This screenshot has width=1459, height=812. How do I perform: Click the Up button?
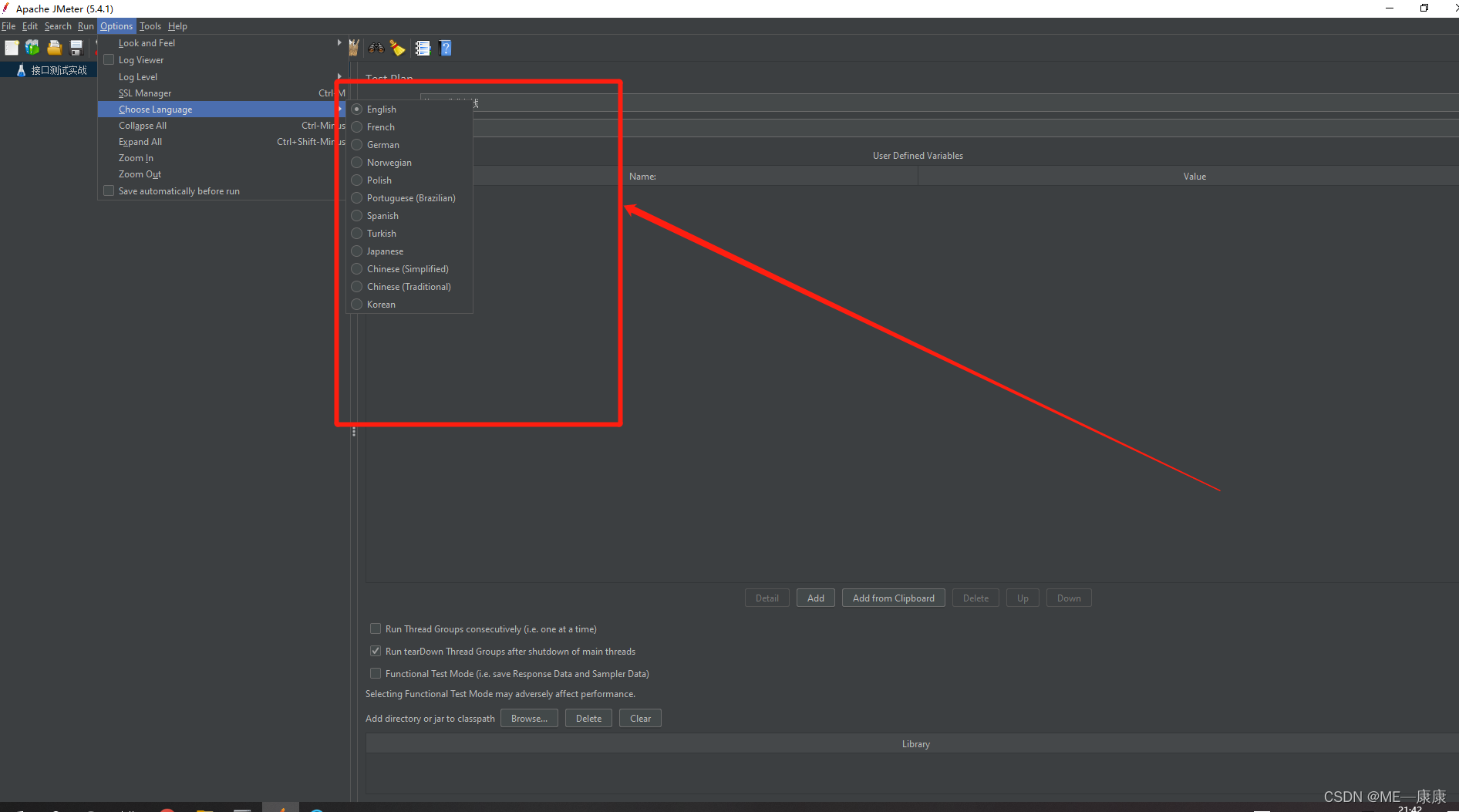click(1023, 598)
